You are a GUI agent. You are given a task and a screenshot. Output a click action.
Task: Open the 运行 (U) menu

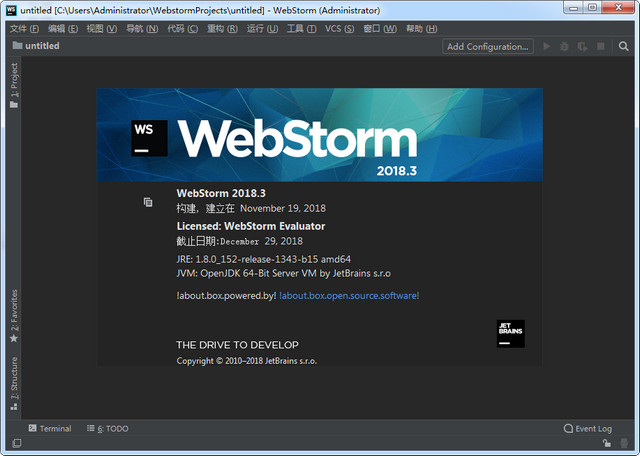click(262, 29)
